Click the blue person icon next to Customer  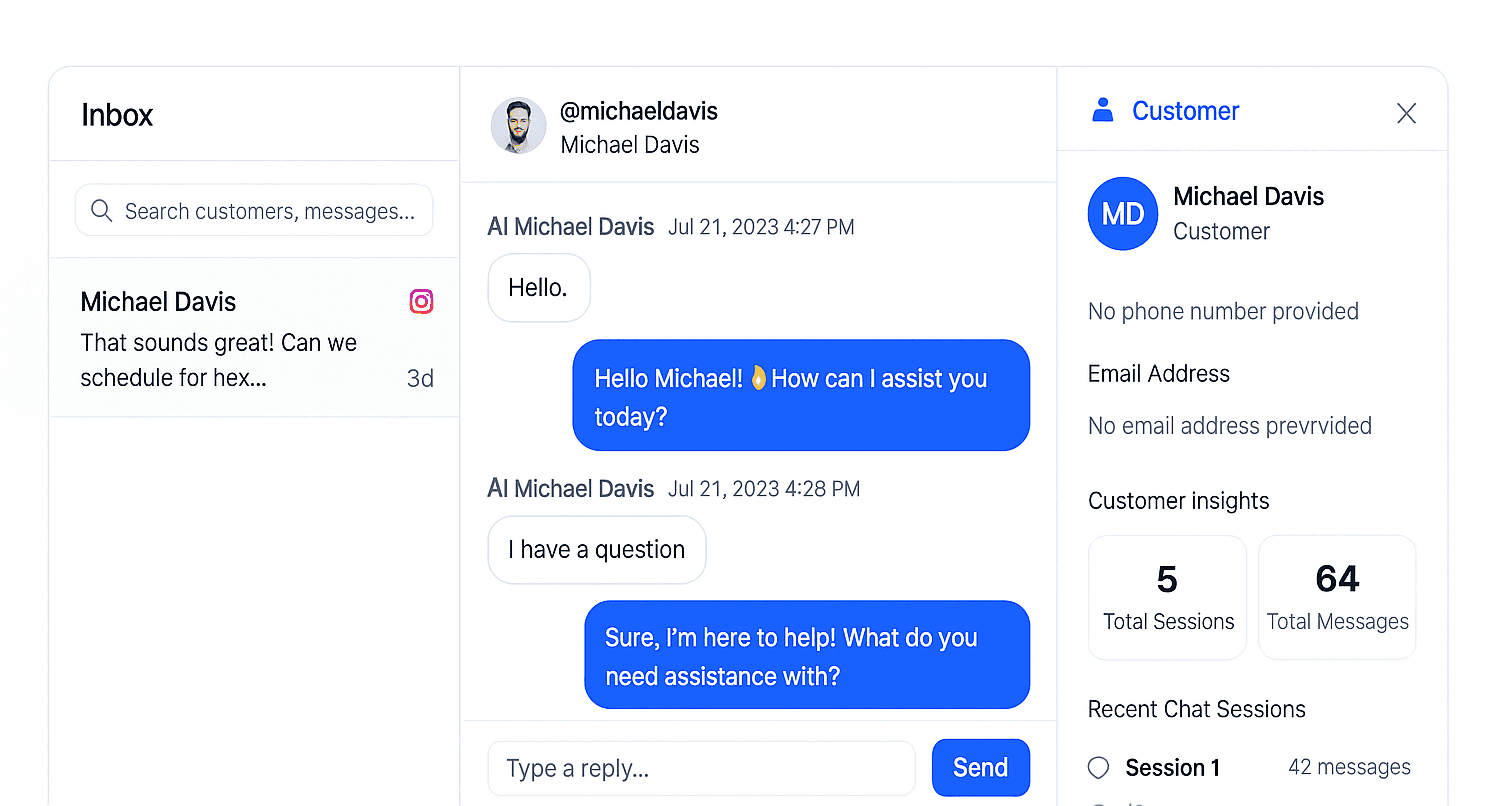coord(1101,111)
